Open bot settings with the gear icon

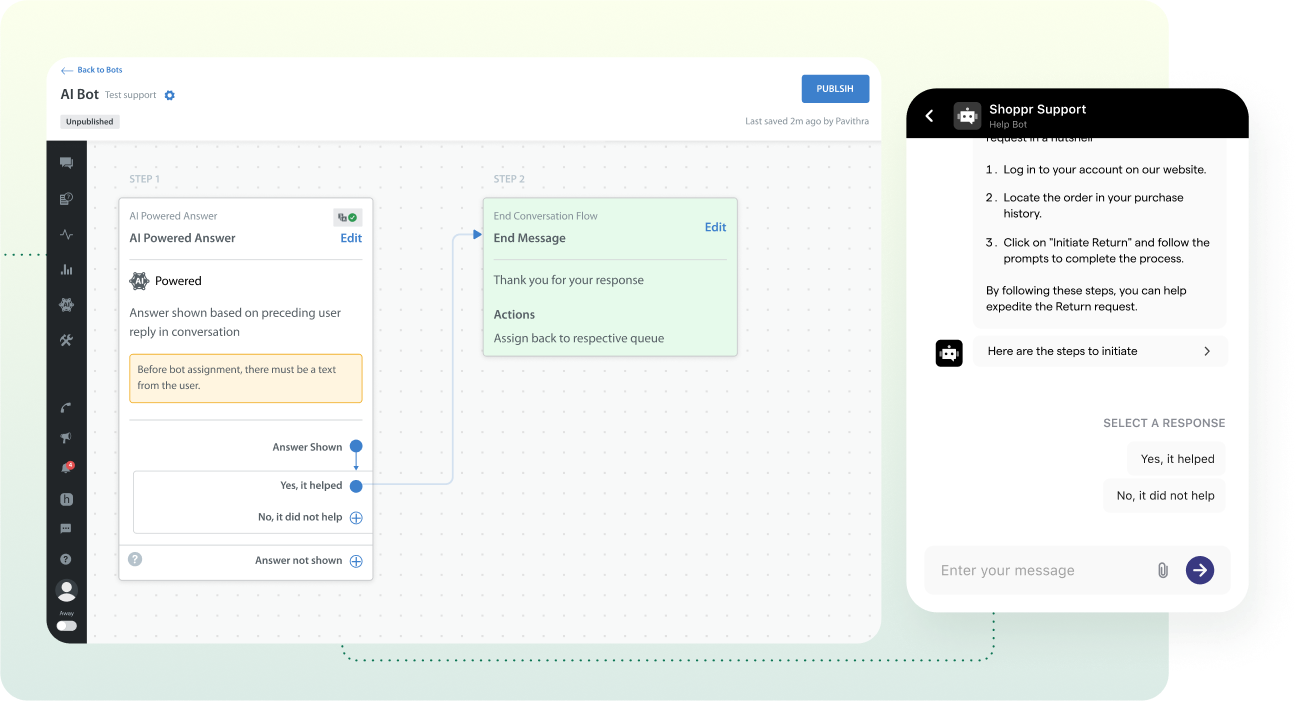[168, 95]
